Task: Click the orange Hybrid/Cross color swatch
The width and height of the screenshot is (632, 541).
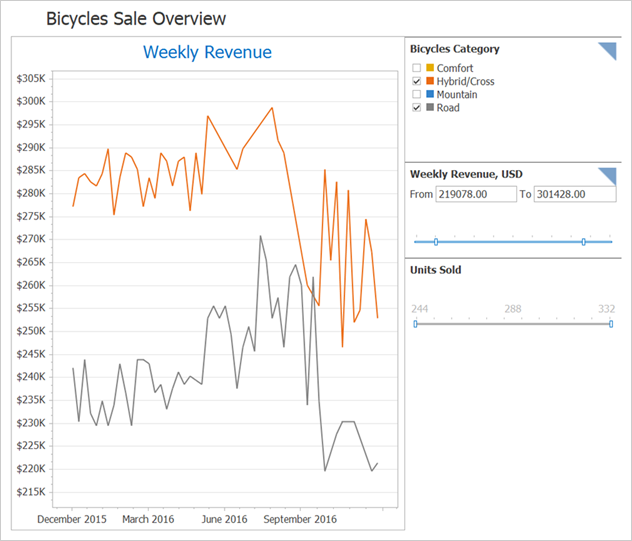Action: (429, 81)
